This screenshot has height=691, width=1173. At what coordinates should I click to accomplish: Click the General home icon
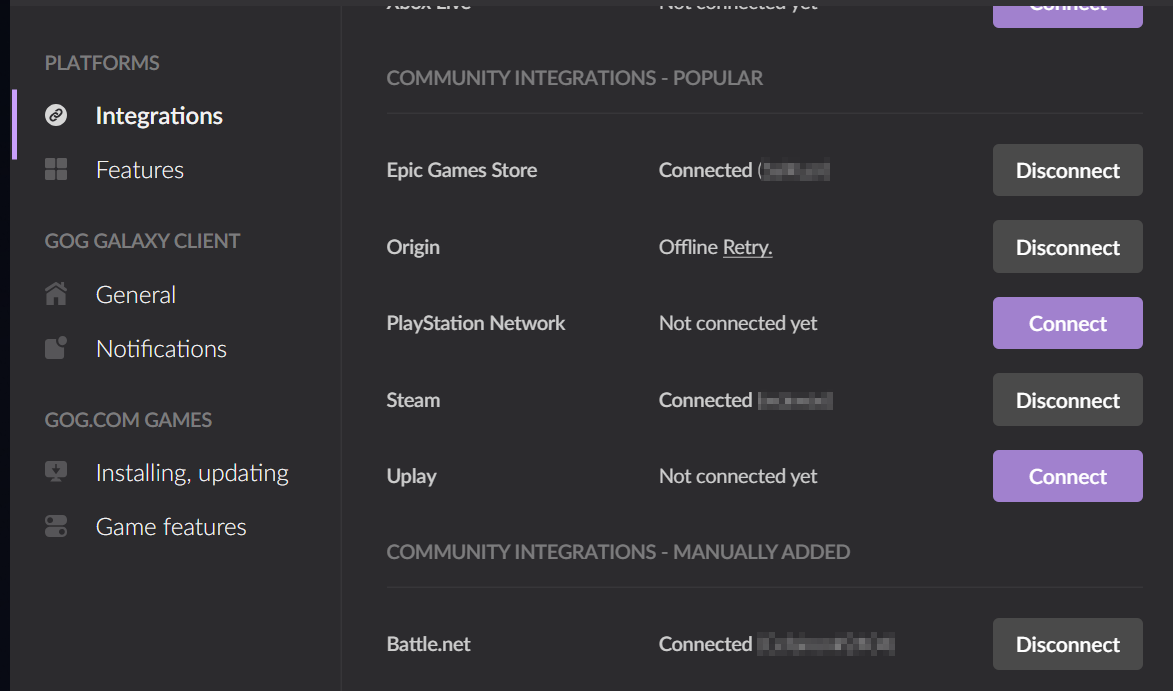click(x=56, y=295)
